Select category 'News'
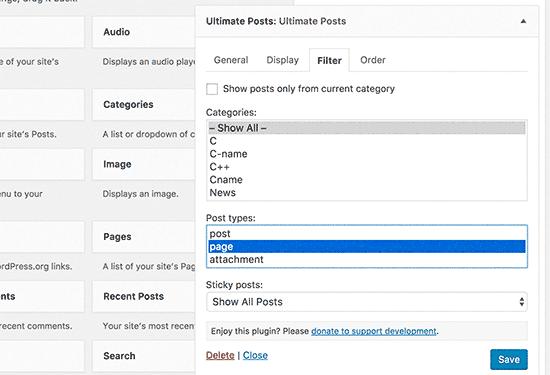 [x=367, y=193]
